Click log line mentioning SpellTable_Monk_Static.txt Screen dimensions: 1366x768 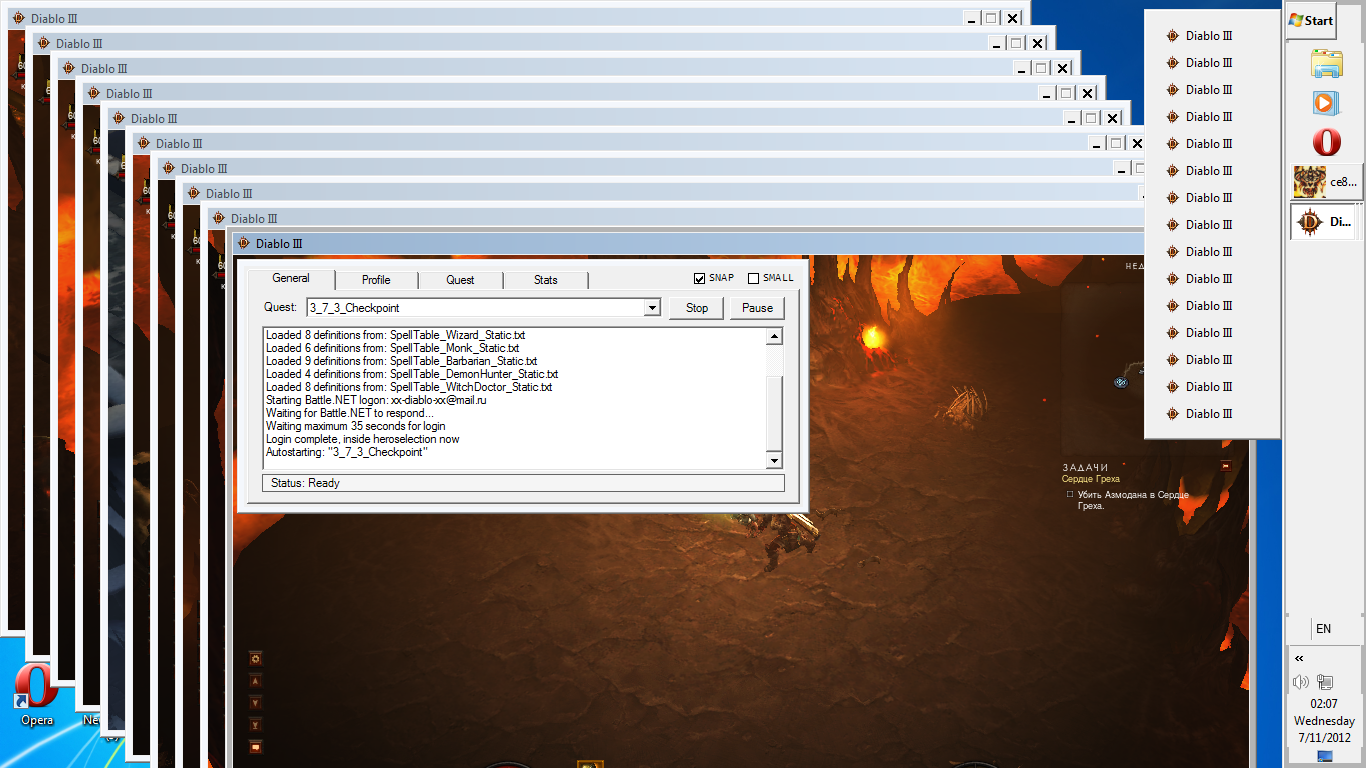[393, 348]
